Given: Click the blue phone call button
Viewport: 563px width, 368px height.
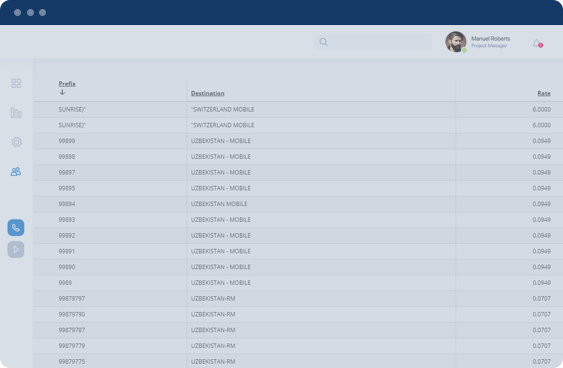Looking at the screenshot, I should coord(16,228).
